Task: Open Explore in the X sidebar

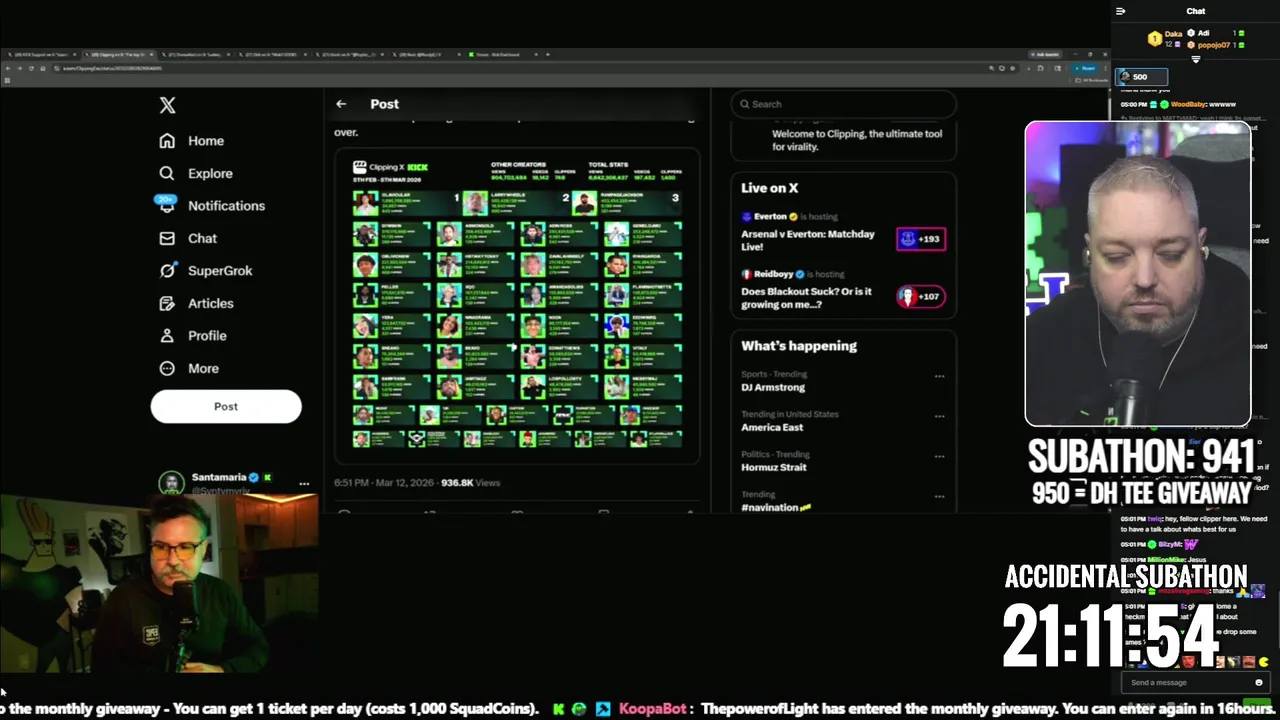Action: 196,173
